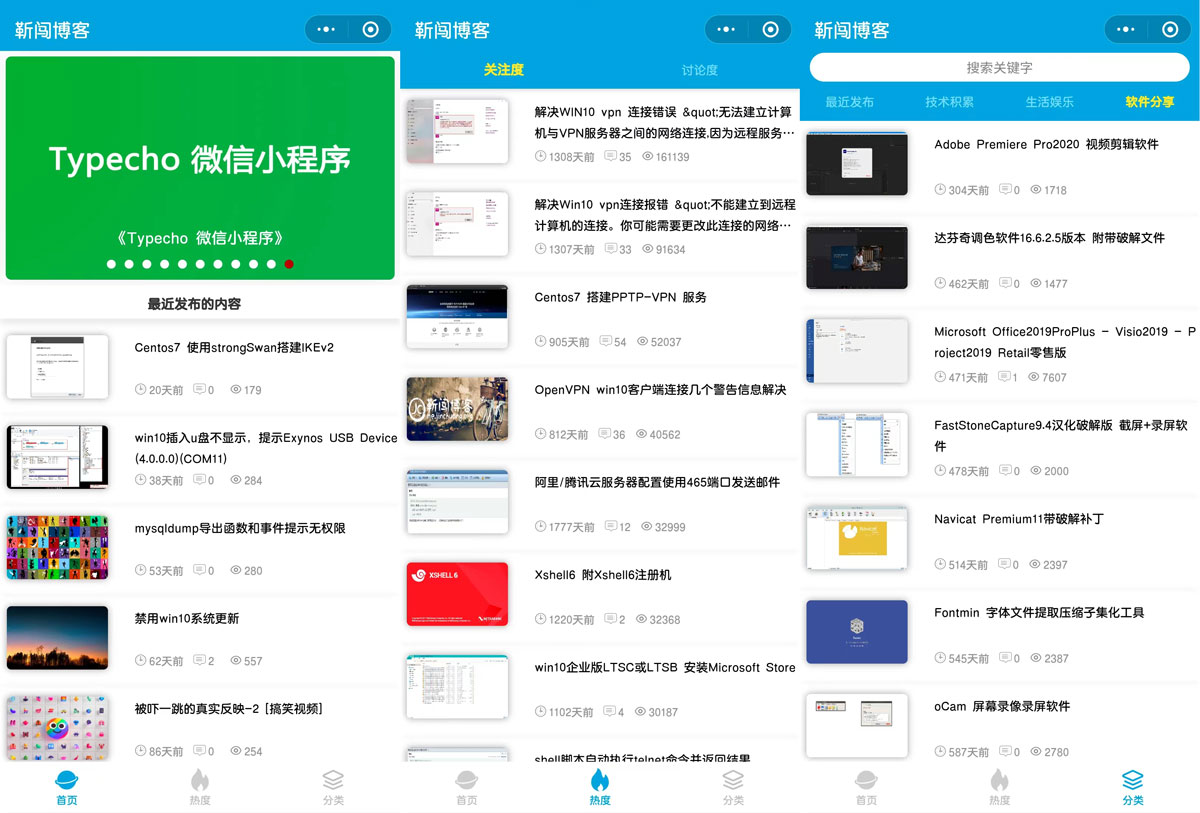Open post Adobe Premiere Pro2020 视频剪辑软件
Viewport: 1200px width, 813px height.
pyautogui.click(x=1046, y=144)
